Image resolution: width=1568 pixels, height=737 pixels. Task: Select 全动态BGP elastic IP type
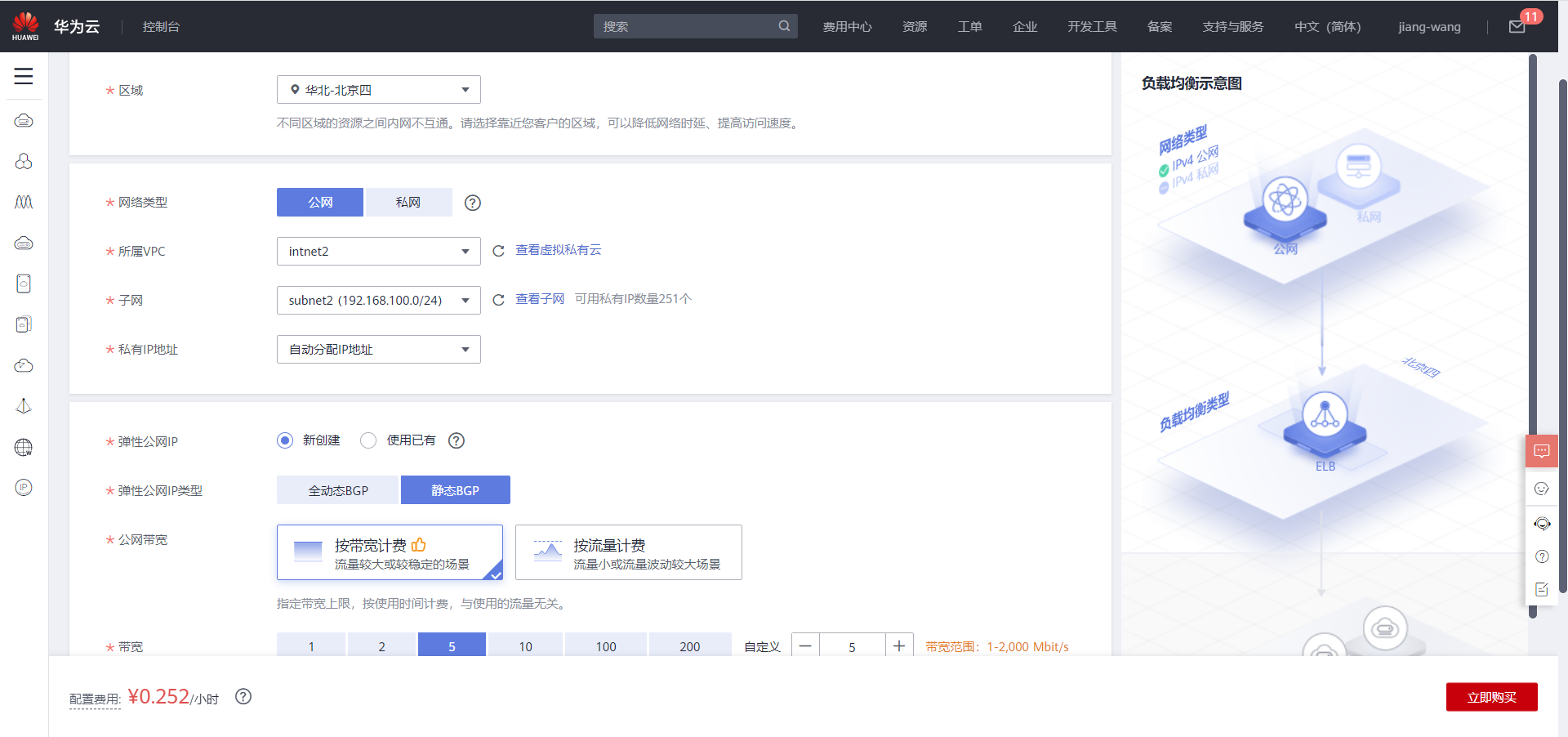tap(337, 490)
